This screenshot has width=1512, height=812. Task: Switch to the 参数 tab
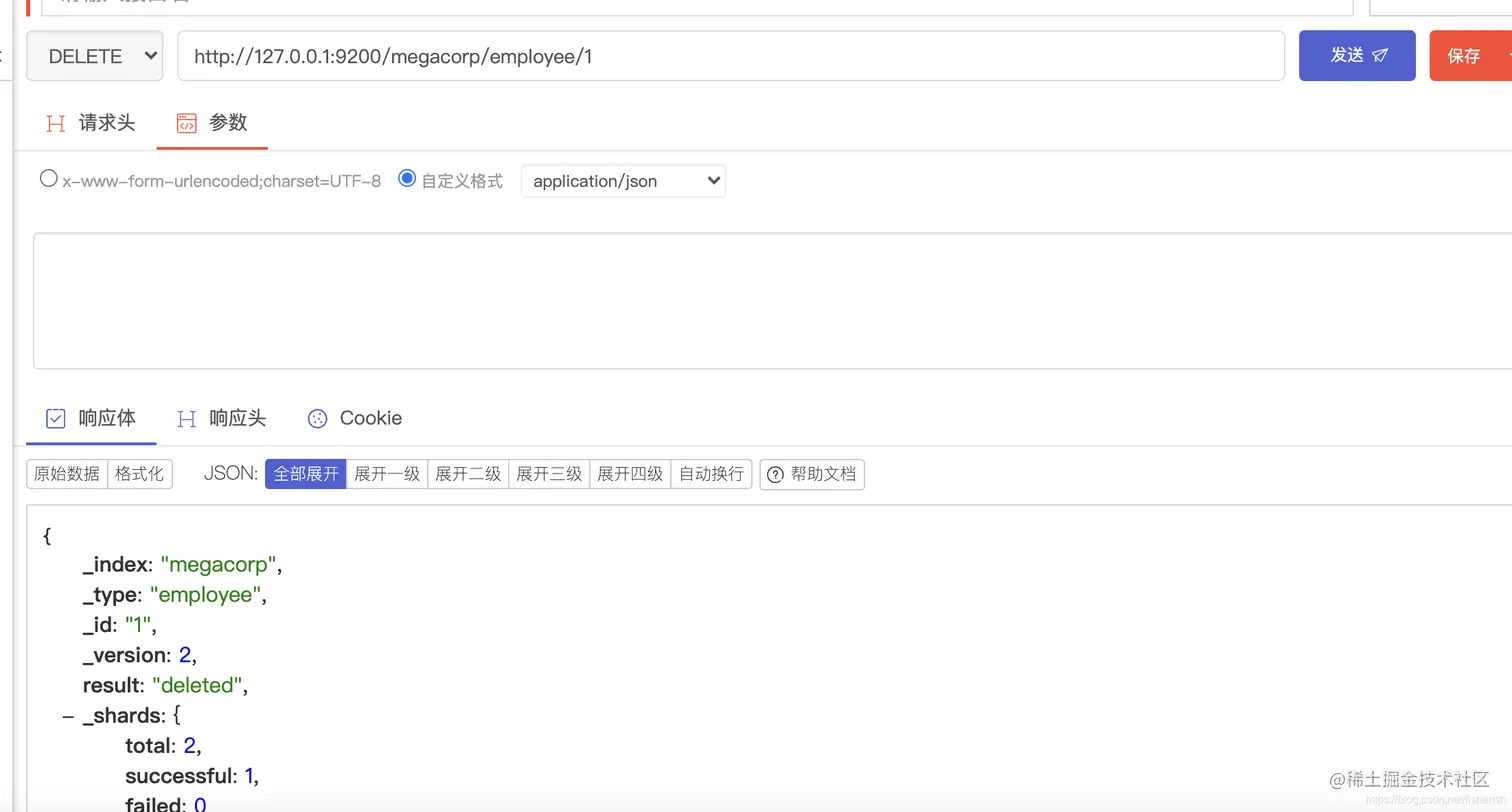(x=212, y=123)
